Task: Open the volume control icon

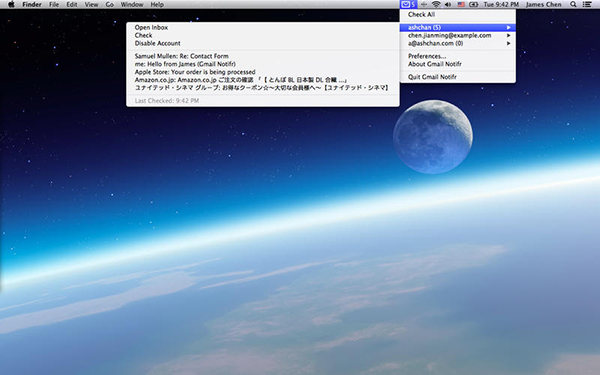Action: click(448, 5)
